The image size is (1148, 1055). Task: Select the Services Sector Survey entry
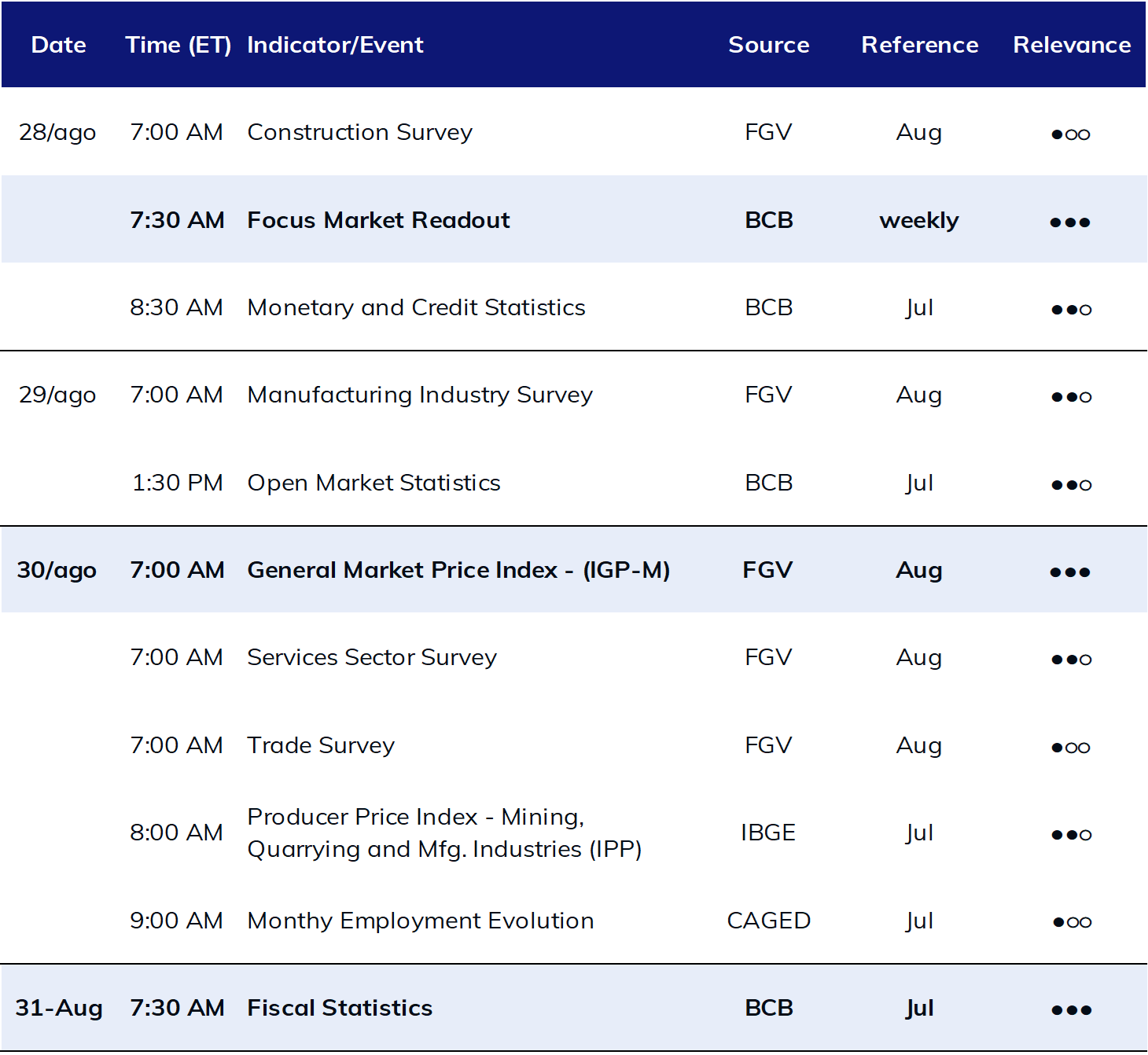tap(372, 657)
